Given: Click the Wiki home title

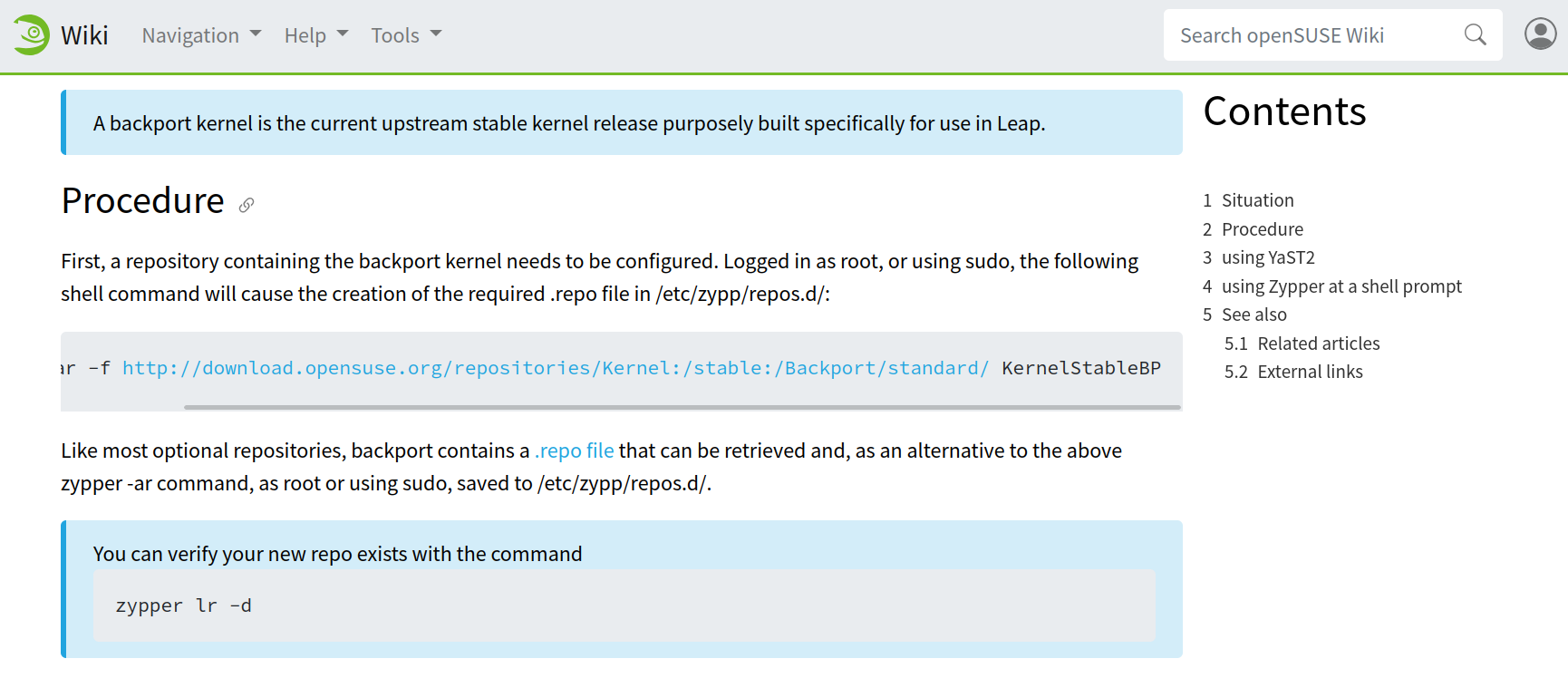Looking at the screenshot, I should click(x=84, y=35).
